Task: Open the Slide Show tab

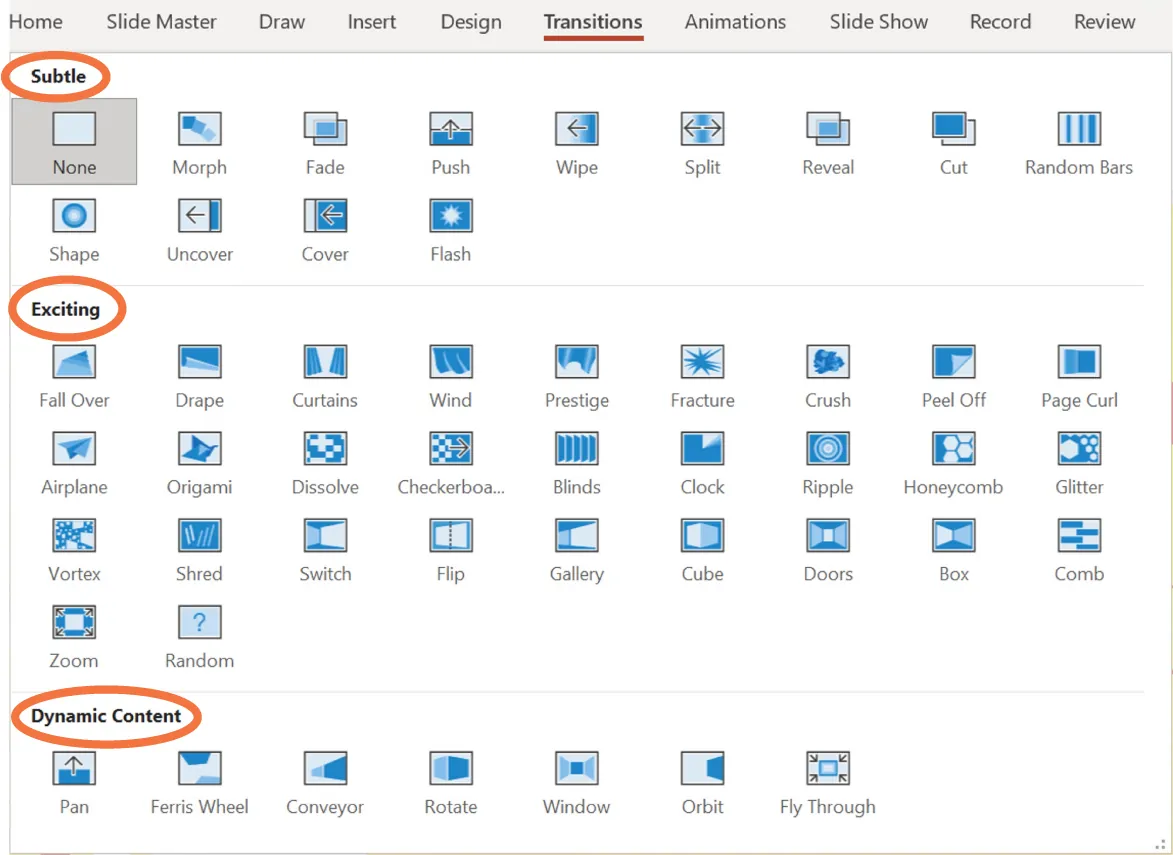Action: (x=878, y=21)
